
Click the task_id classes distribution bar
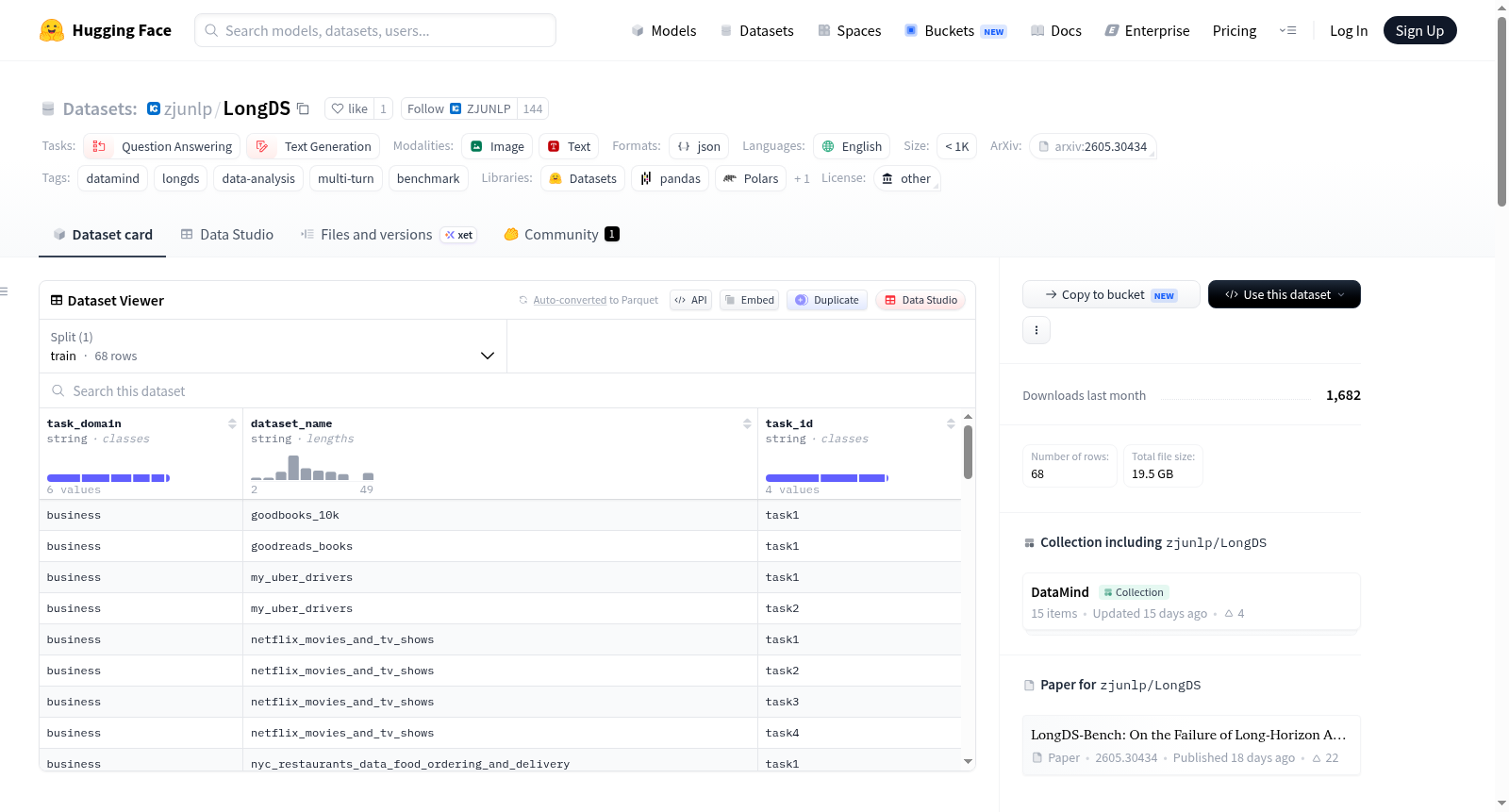(x=827, y=478)
